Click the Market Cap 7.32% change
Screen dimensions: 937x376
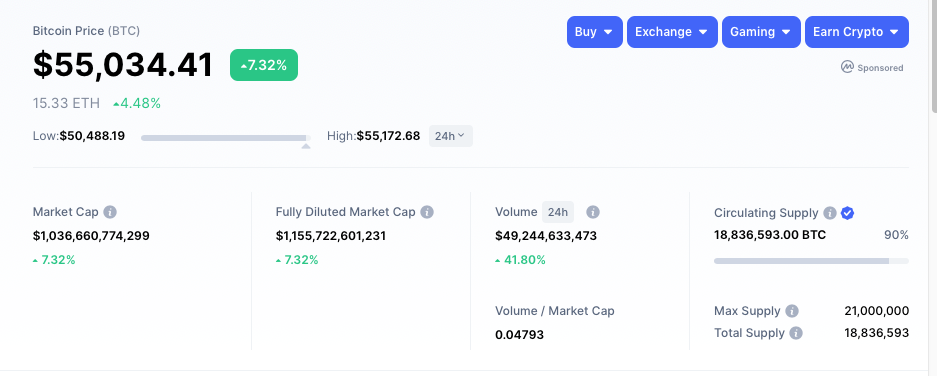point(54,260)
